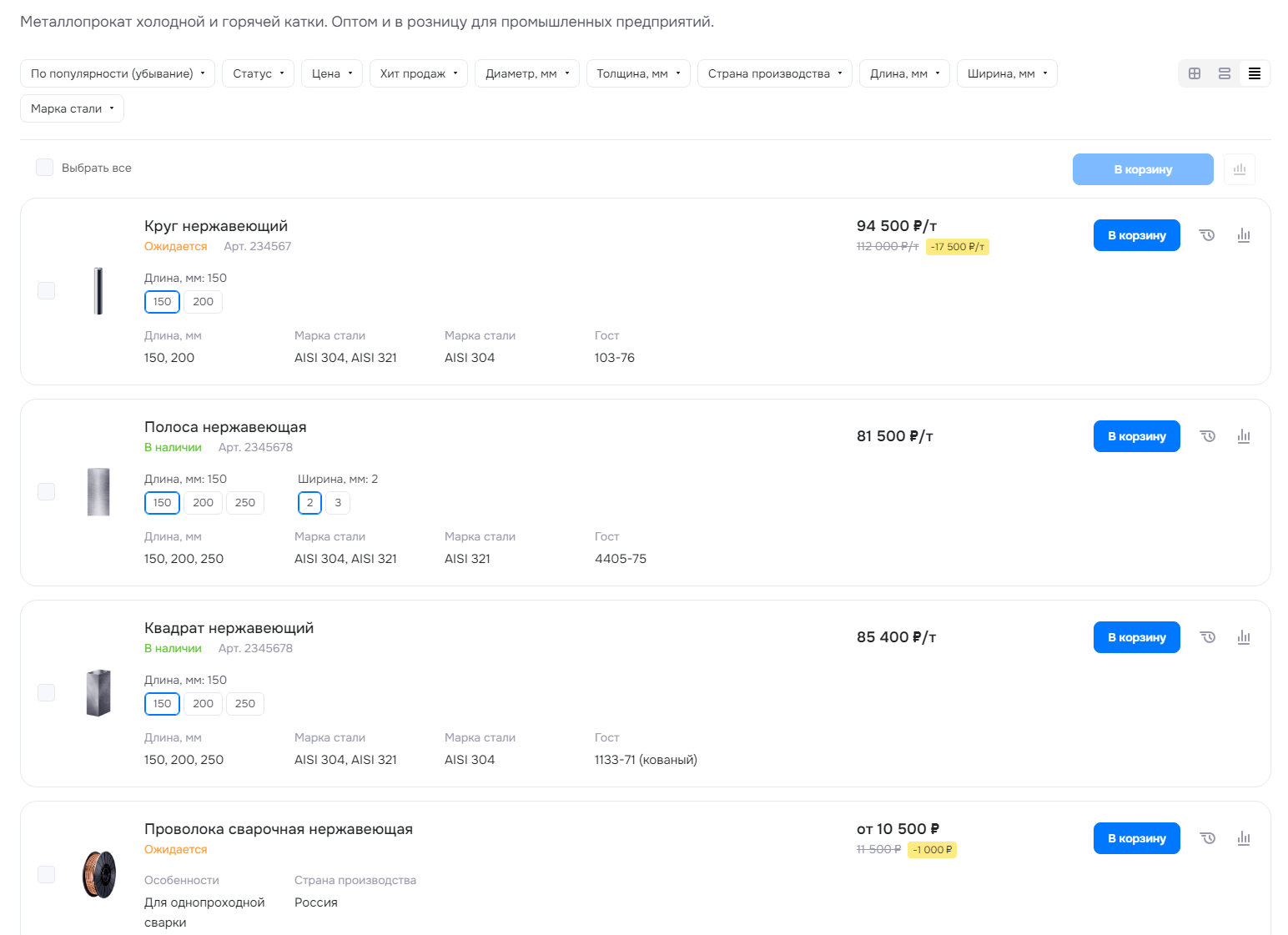Open the Круг нержавеющий product image
The width and height of the screenshot is (1288, 935).
(98, 291)
